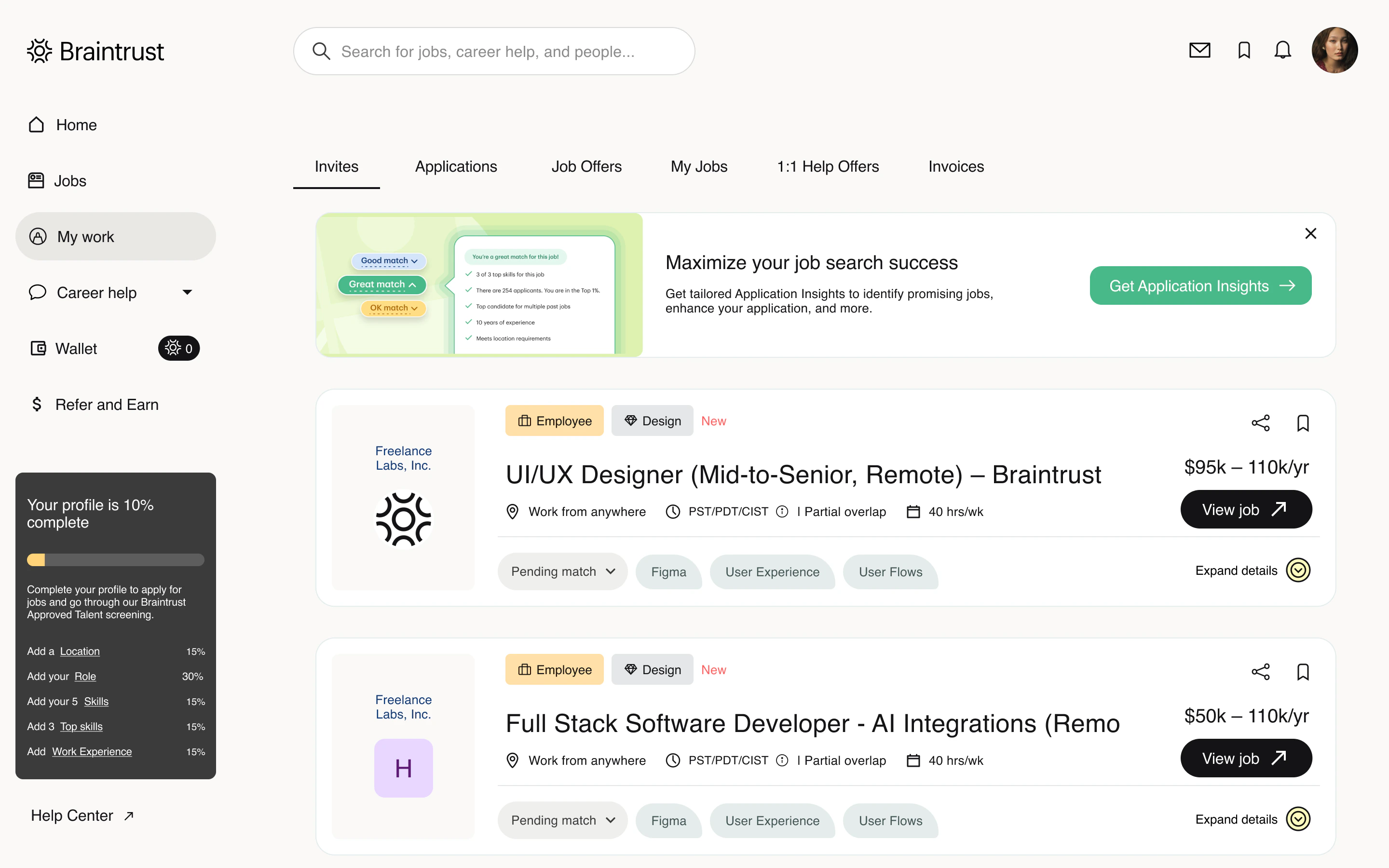Switch to the Invites tab
The width and height of the screenshot is (1389, 868).
(336, 166)
